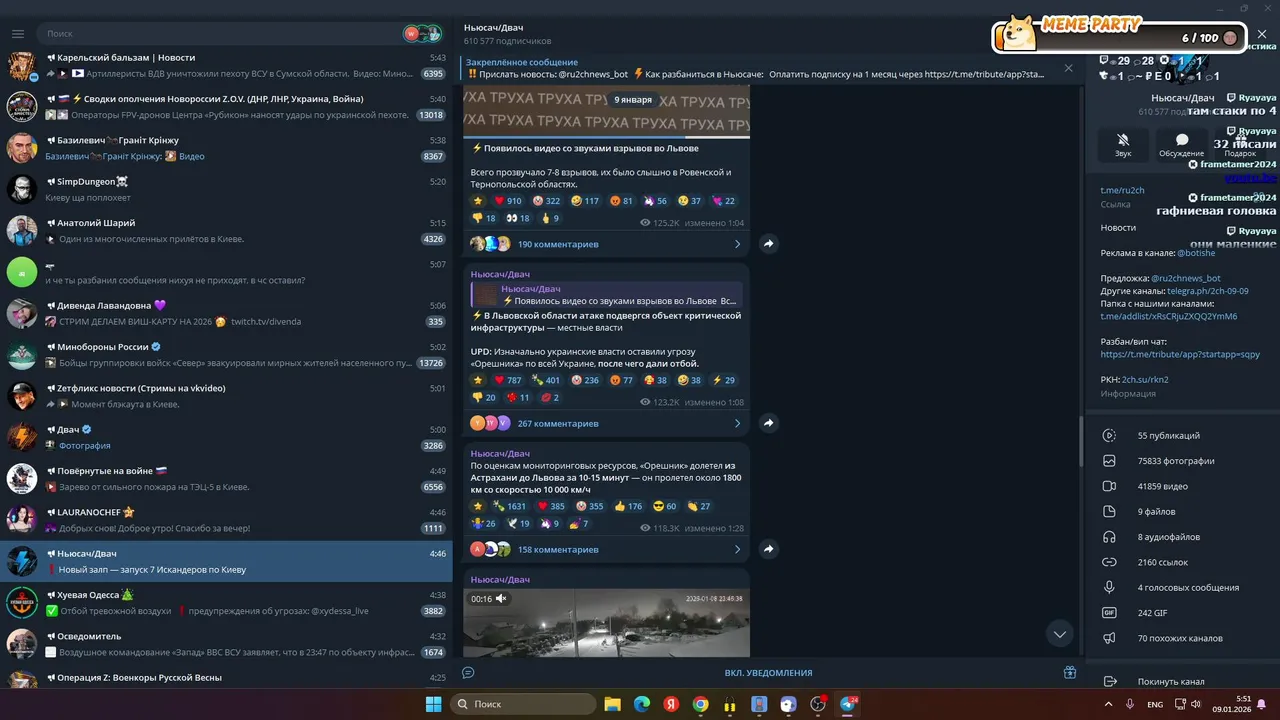Toggle heart reaction showing 385
Image resolution: width=1280 pixels, height=720 pixels.
tap(551, 506)
